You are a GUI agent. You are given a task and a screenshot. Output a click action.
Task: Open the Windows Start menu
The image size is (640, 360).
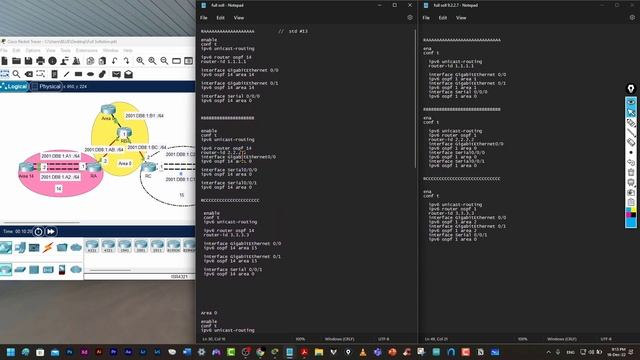[x=11, y=352]
